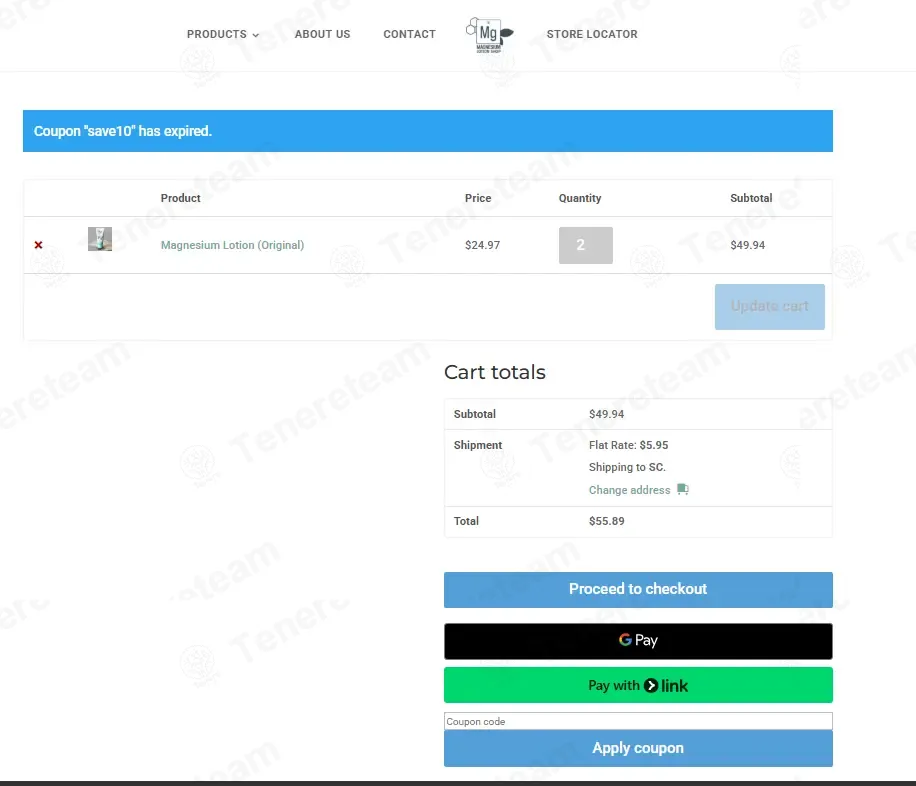Click the Cart totals heading
The height and width of the screenshot is (786, 916).
click(x=495, y=372)
